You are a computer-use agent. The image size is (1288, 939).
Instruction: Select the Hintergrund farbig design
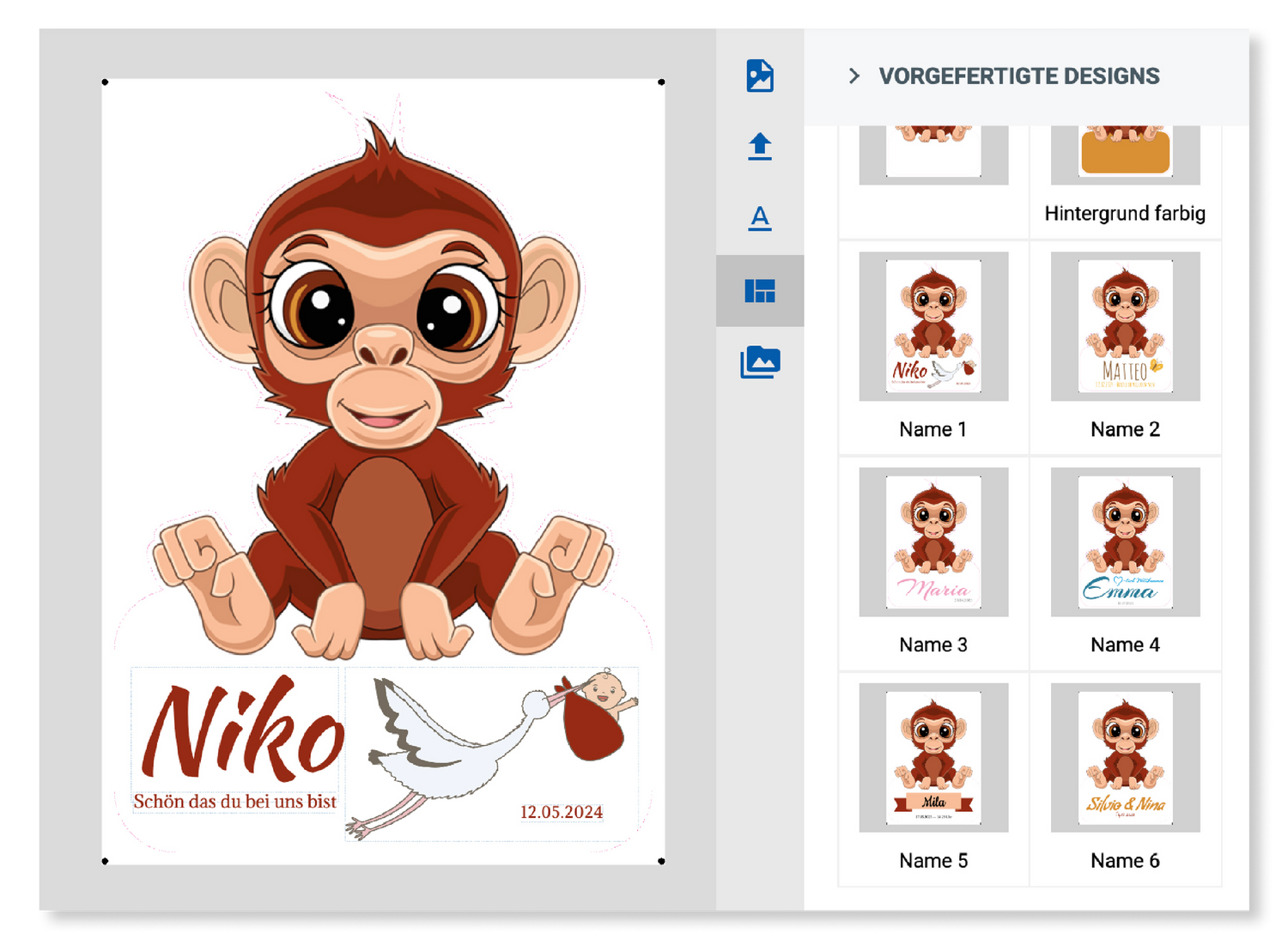(1125, 154)
